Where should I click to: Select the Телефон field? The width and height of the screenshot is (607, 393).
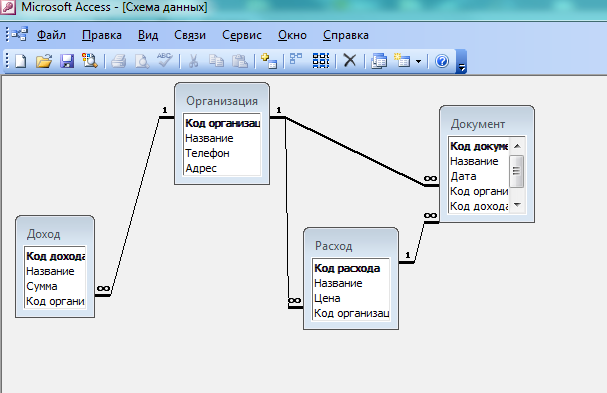click(222, 153)
